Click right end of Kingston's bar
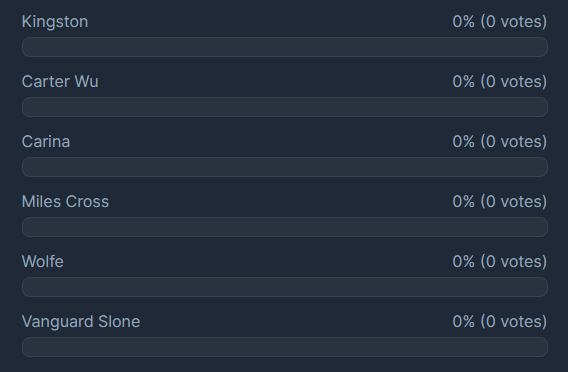 (542, 47)
